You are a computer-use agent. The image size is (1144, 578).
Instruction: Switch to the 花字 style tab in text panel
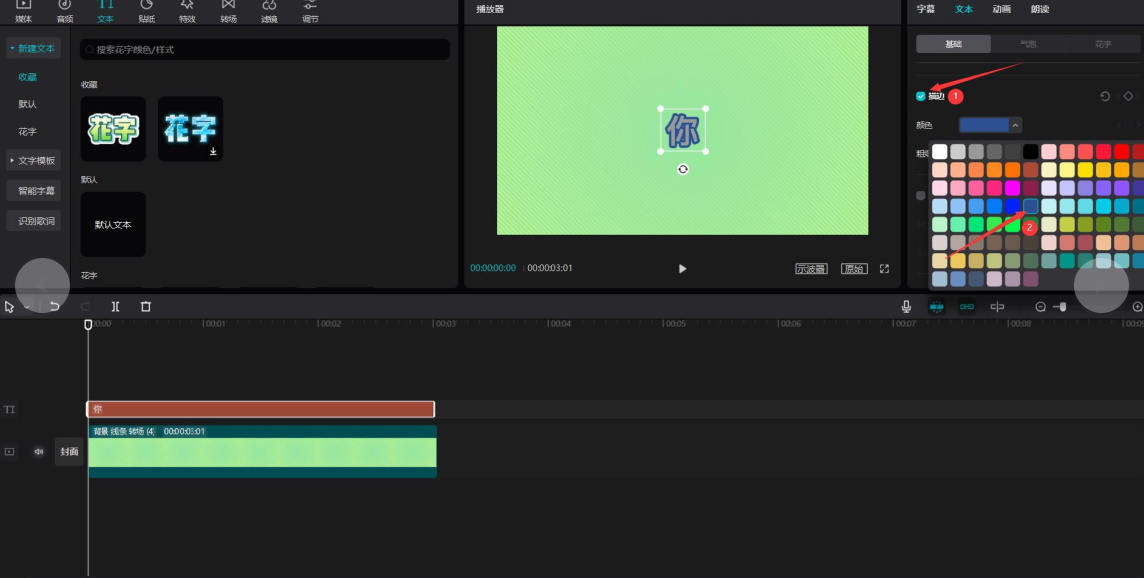click(x=1103, y=44)
